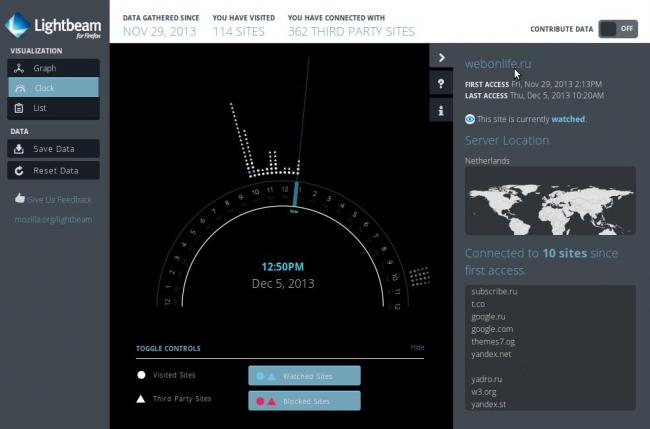Open the info 'i' panel
This screenshot has height=429, width=650.
441,110
